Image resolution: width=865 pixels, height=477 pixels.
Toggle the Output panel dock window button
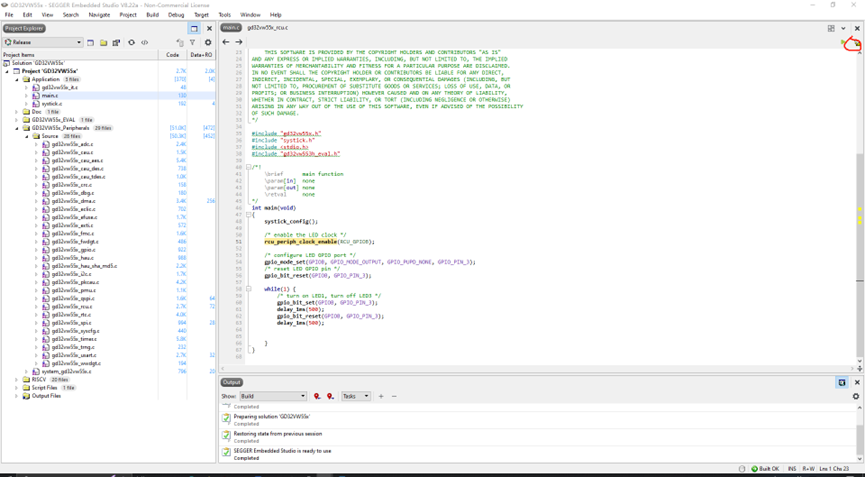click(x=842, y=382)
